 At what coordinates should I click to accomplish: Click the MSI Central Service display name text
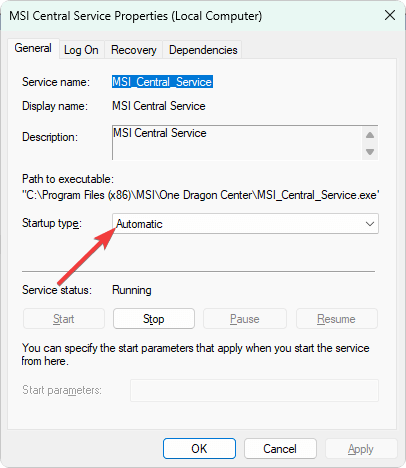click(159, 106)
